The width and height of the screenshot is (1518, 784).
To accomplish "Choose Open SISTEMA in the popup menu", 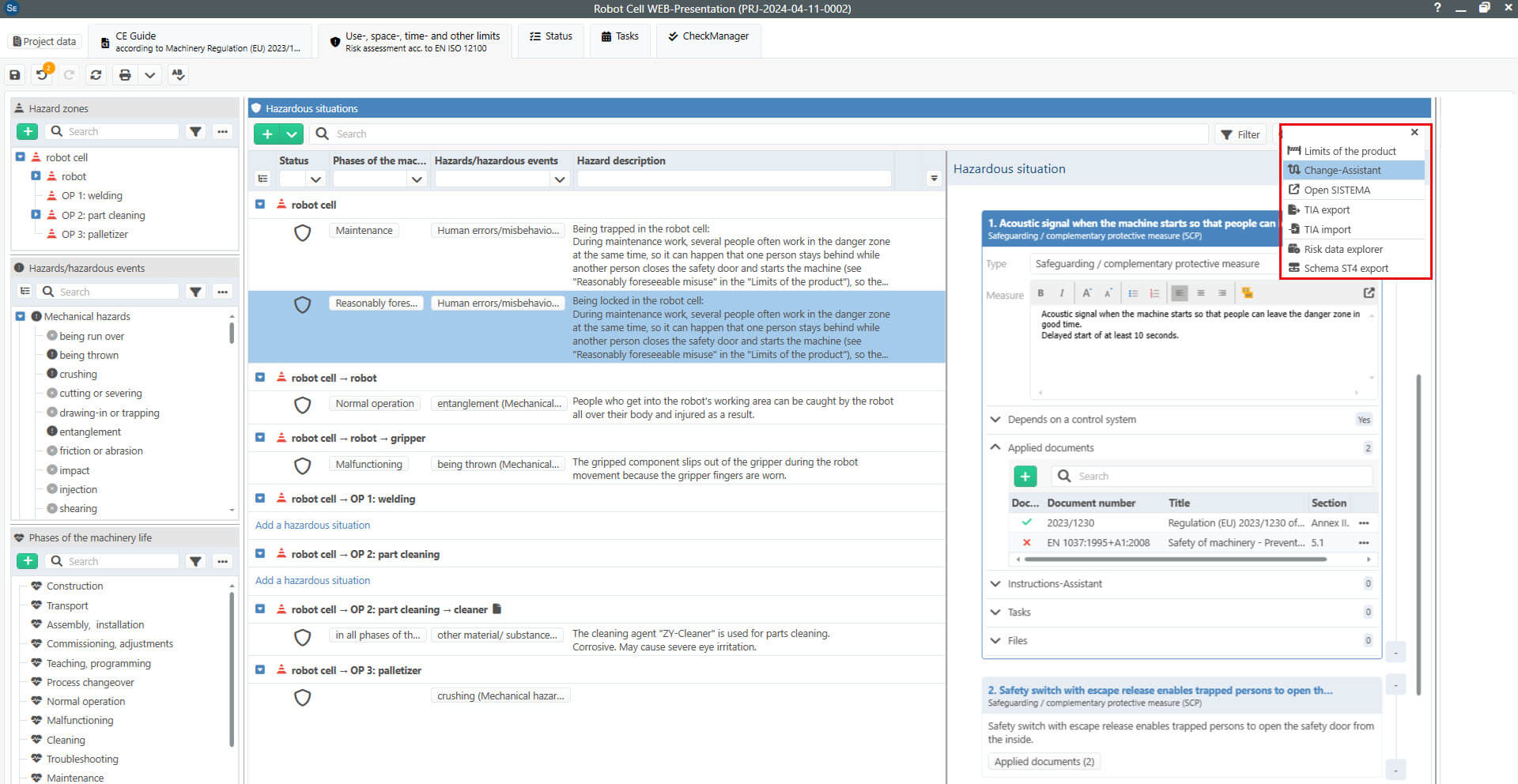I will [1354, 190].
